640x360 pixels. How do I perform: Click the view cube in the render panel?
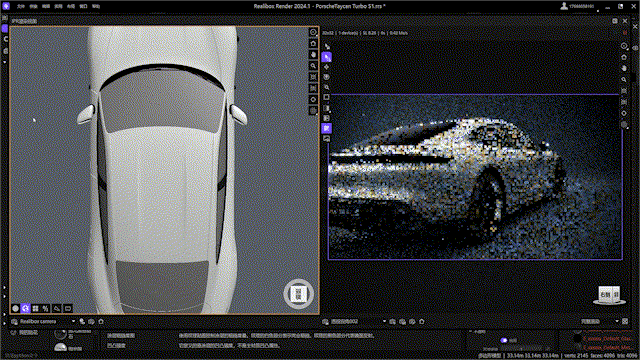point(609,295)
